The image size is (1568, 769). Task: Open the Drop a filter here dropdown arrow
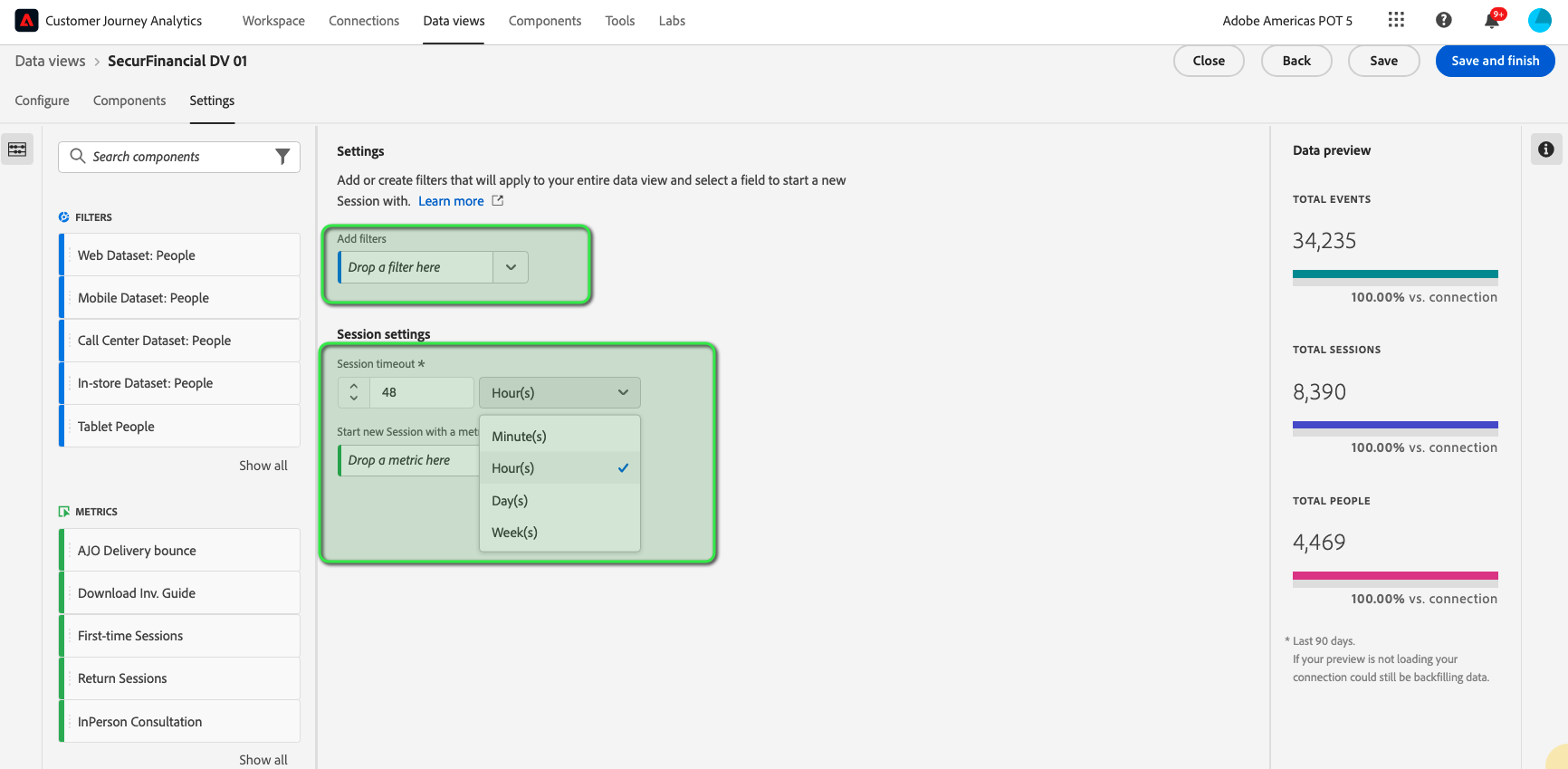(511, 267)
